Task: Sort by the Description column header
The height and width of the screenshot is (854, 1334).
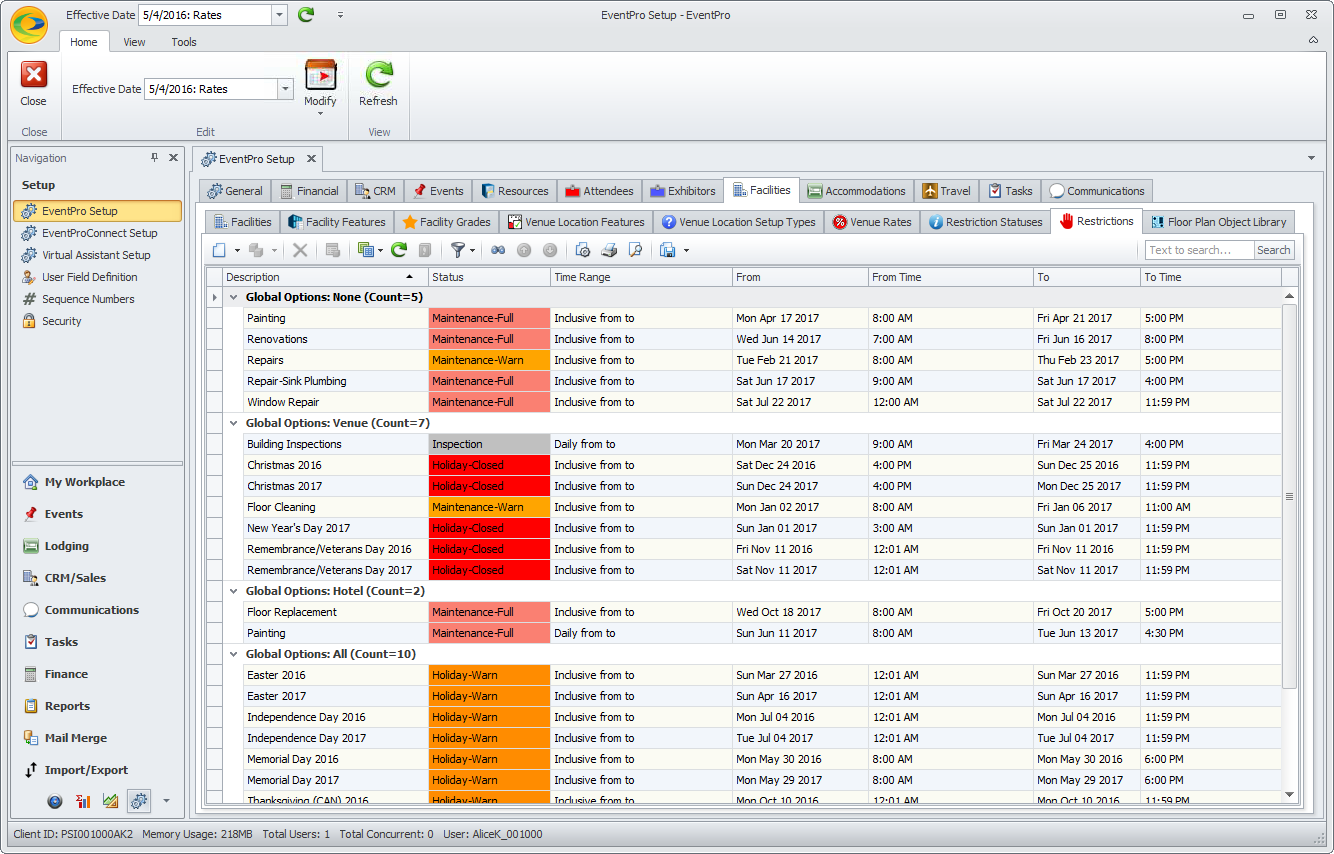Action: click(x=325, y=277)
